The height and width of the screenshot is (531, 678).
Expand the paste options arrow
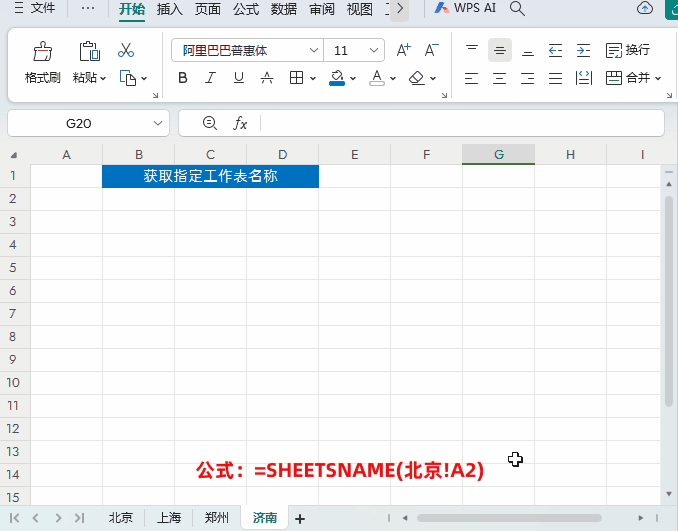(103, 79)
